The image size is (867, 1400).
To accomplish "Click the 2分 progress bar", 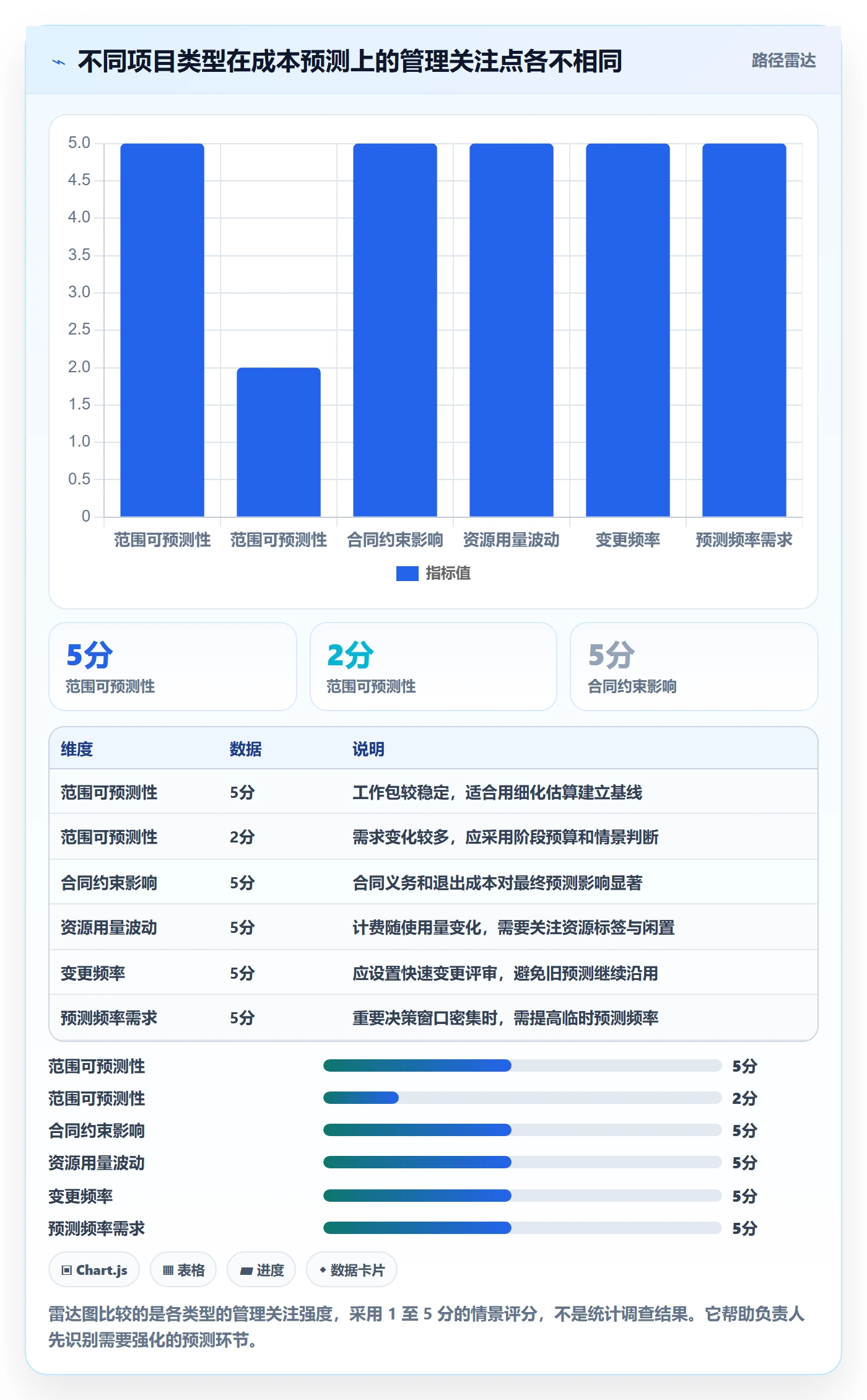I will pyautogui.click(x=523, y=1098).
